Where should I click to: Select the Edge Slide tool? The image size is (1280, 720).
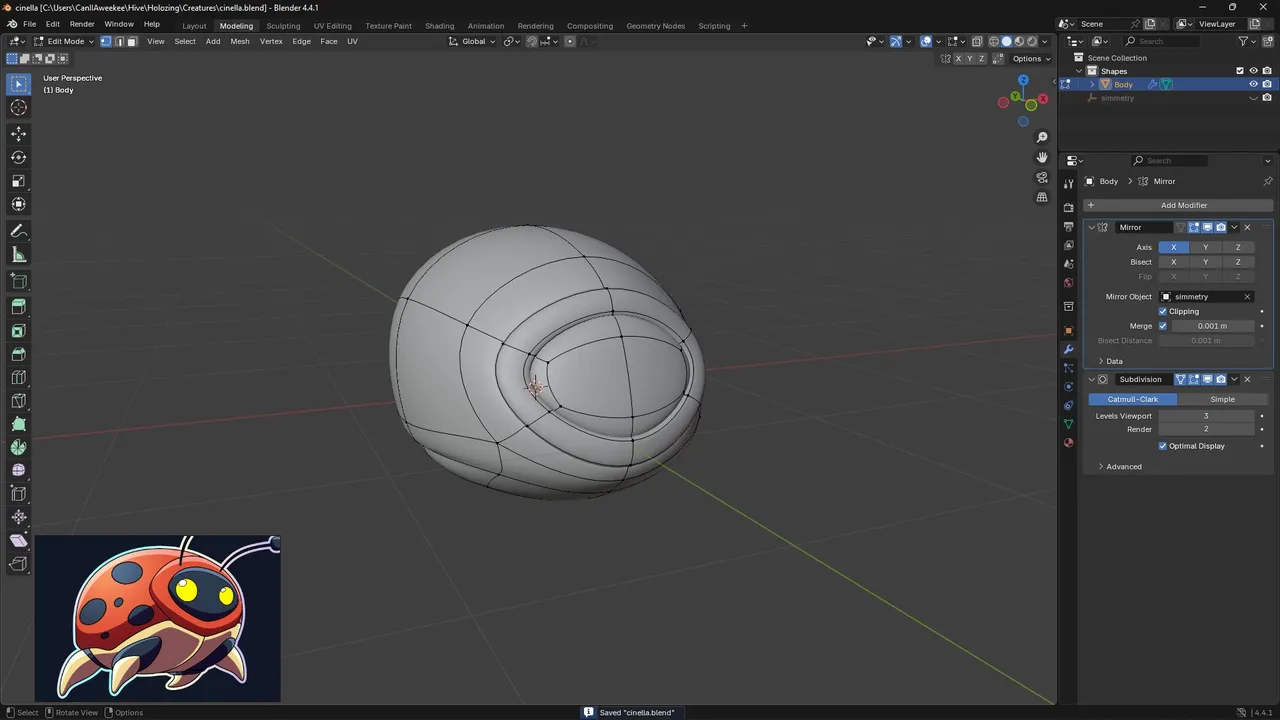(x=19, y=494)
